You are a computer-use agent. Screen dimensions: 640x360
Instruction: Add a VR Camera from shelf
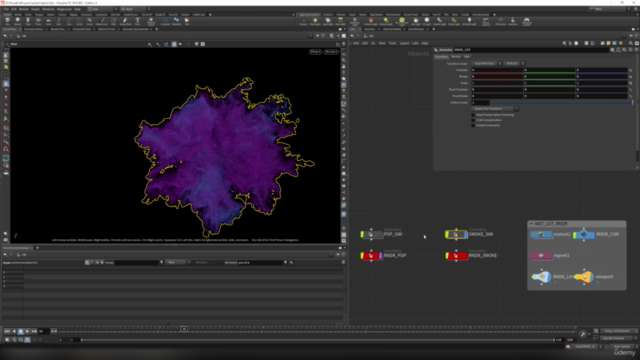tap(500, 21)
